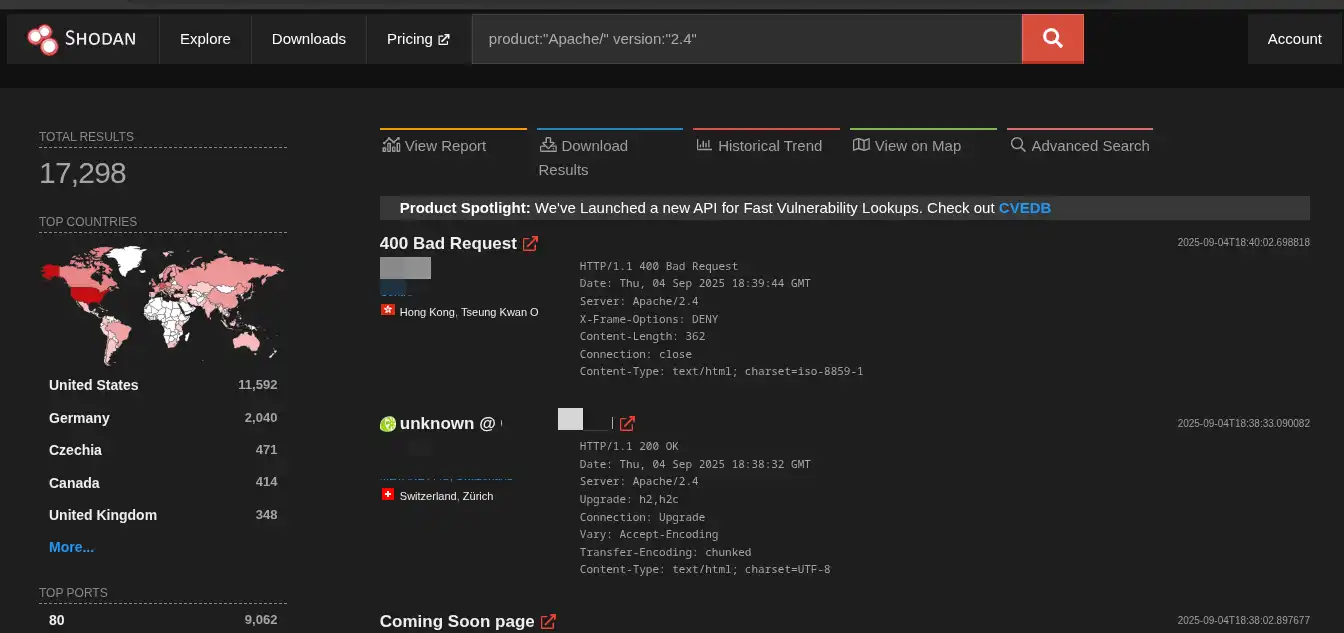This screenshot has width=1344, height=633.
Task: Open the 400 Bad Request result title
Action: (x=448, y=243)
